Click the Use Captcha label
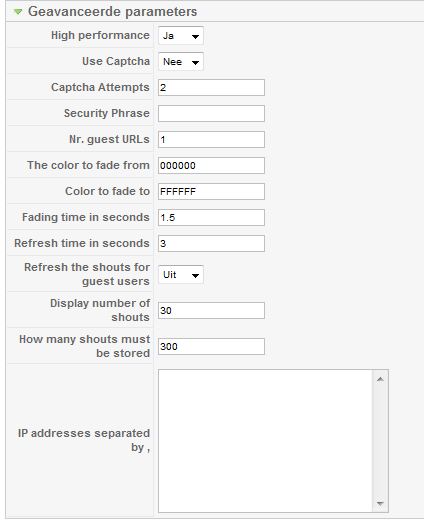Screen dimensions: 424x525 click(116, 61)
